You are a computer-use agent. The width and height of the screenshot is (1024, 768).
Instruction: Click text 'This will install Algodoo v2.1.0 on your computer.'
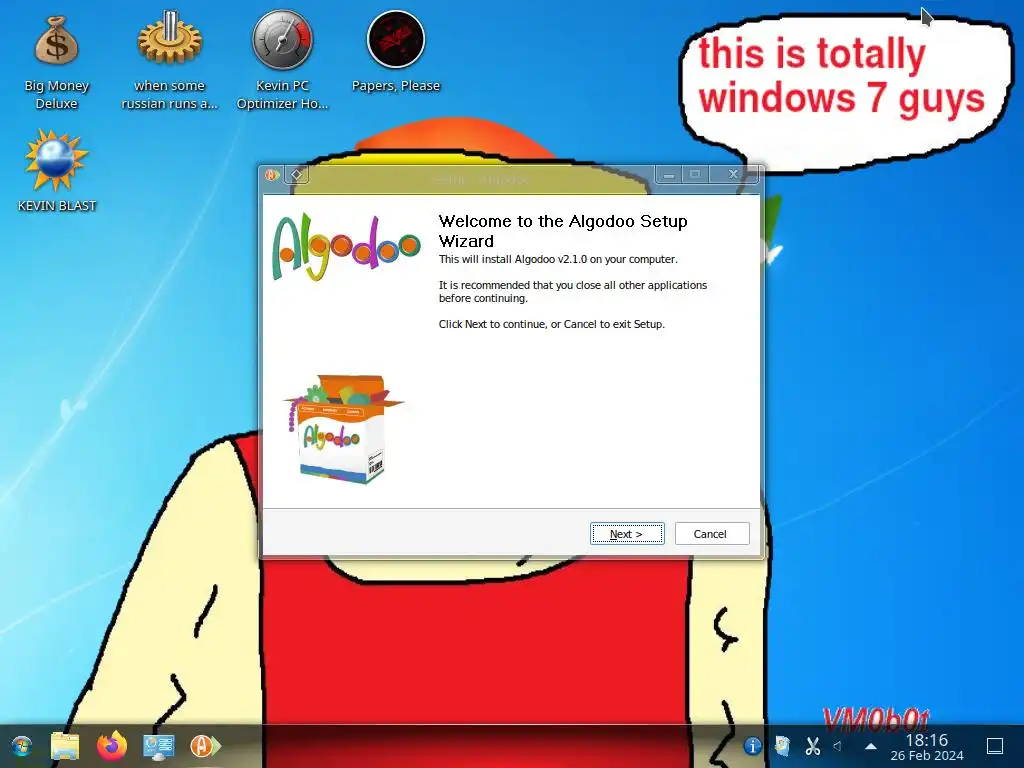point(558,259)
